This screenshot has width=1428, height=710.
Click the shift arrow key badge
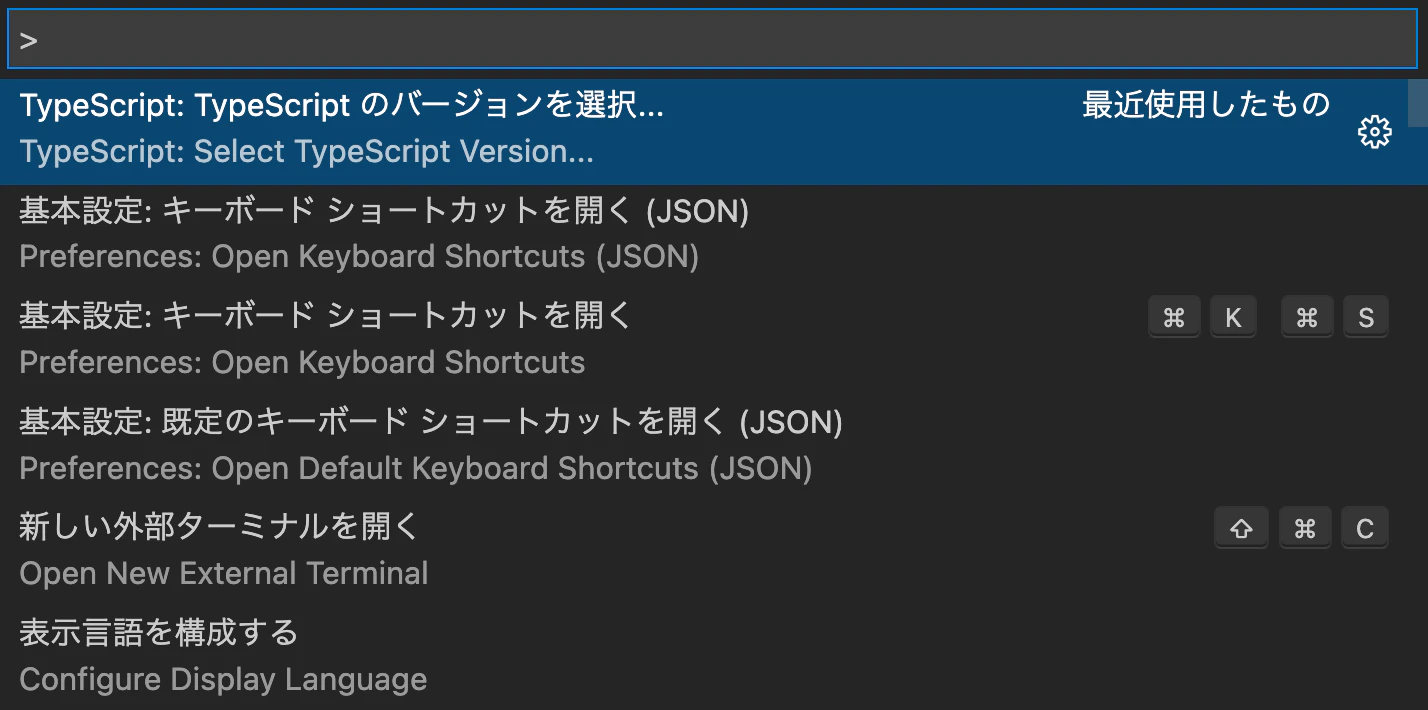click(x=1241, y=528)
